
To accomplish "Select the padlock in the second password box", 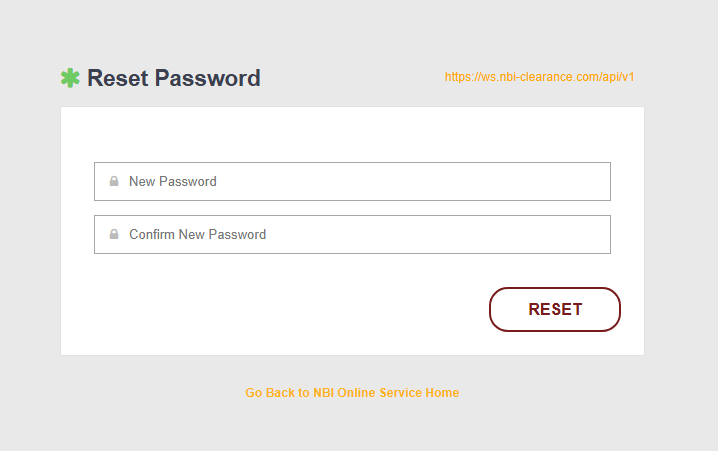I will pos(114,235).
